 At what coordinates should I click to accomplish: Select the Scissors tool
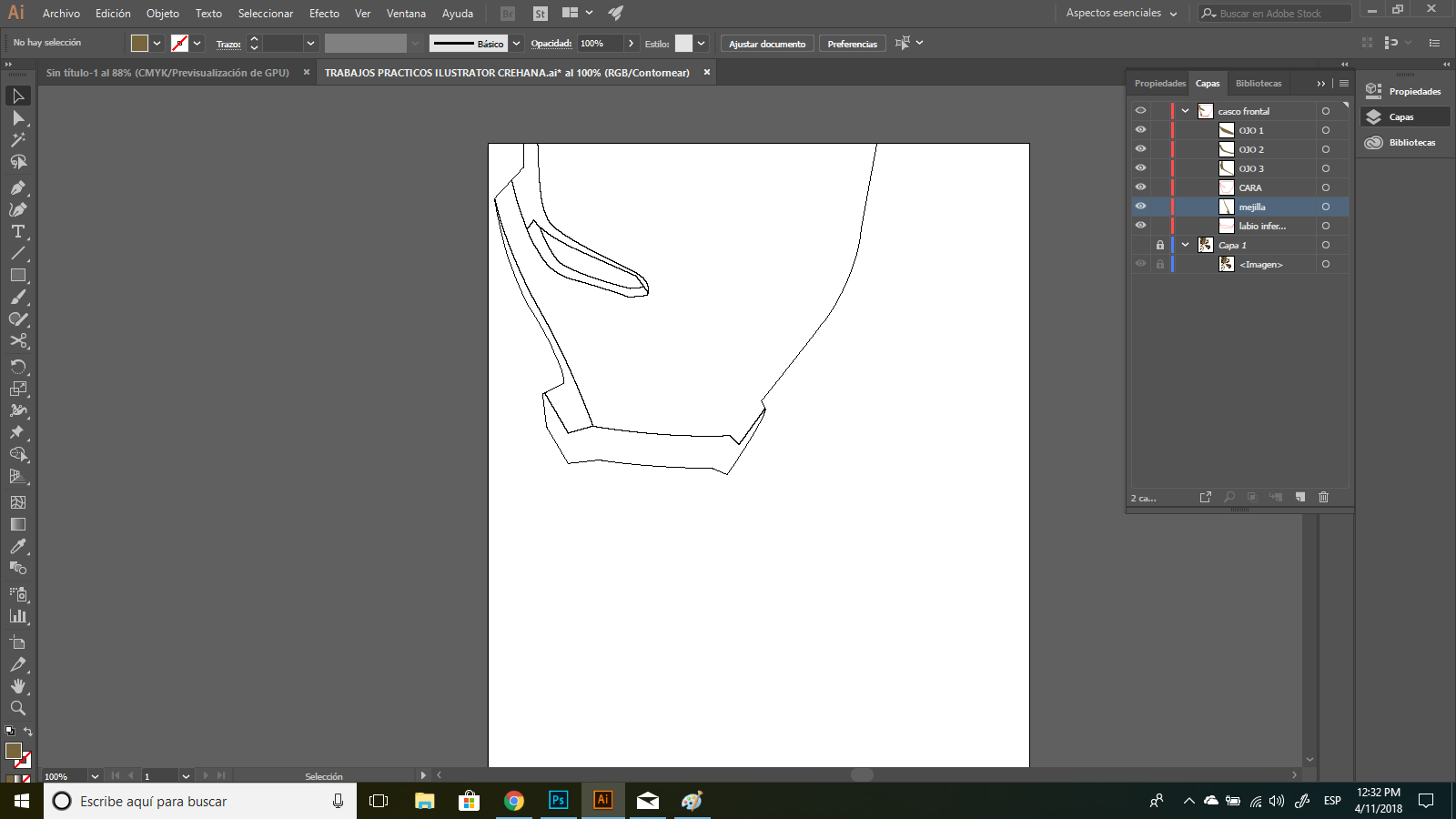(x=17, y=341)
